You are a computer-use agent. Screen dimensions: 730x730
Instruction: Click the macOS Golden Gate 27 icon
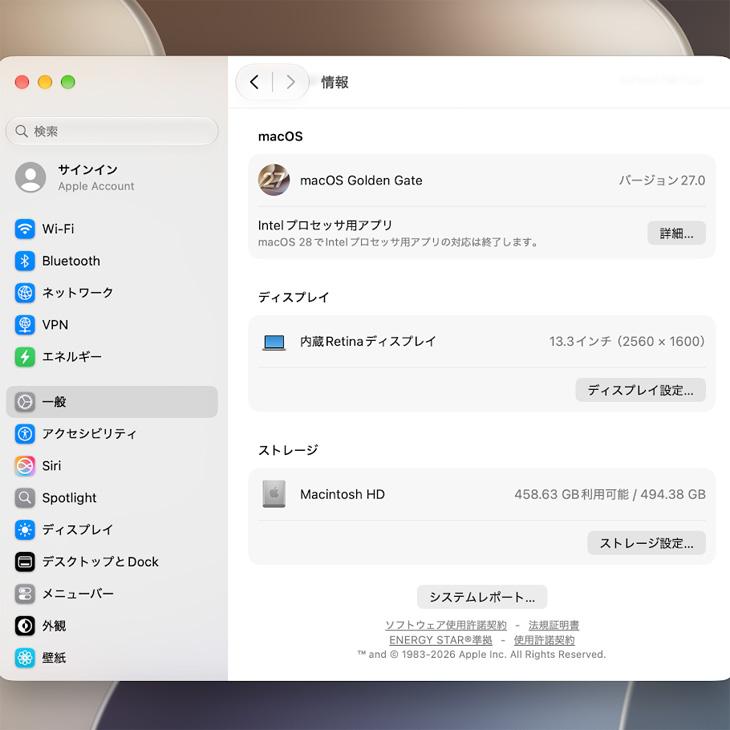pos(274,180)
